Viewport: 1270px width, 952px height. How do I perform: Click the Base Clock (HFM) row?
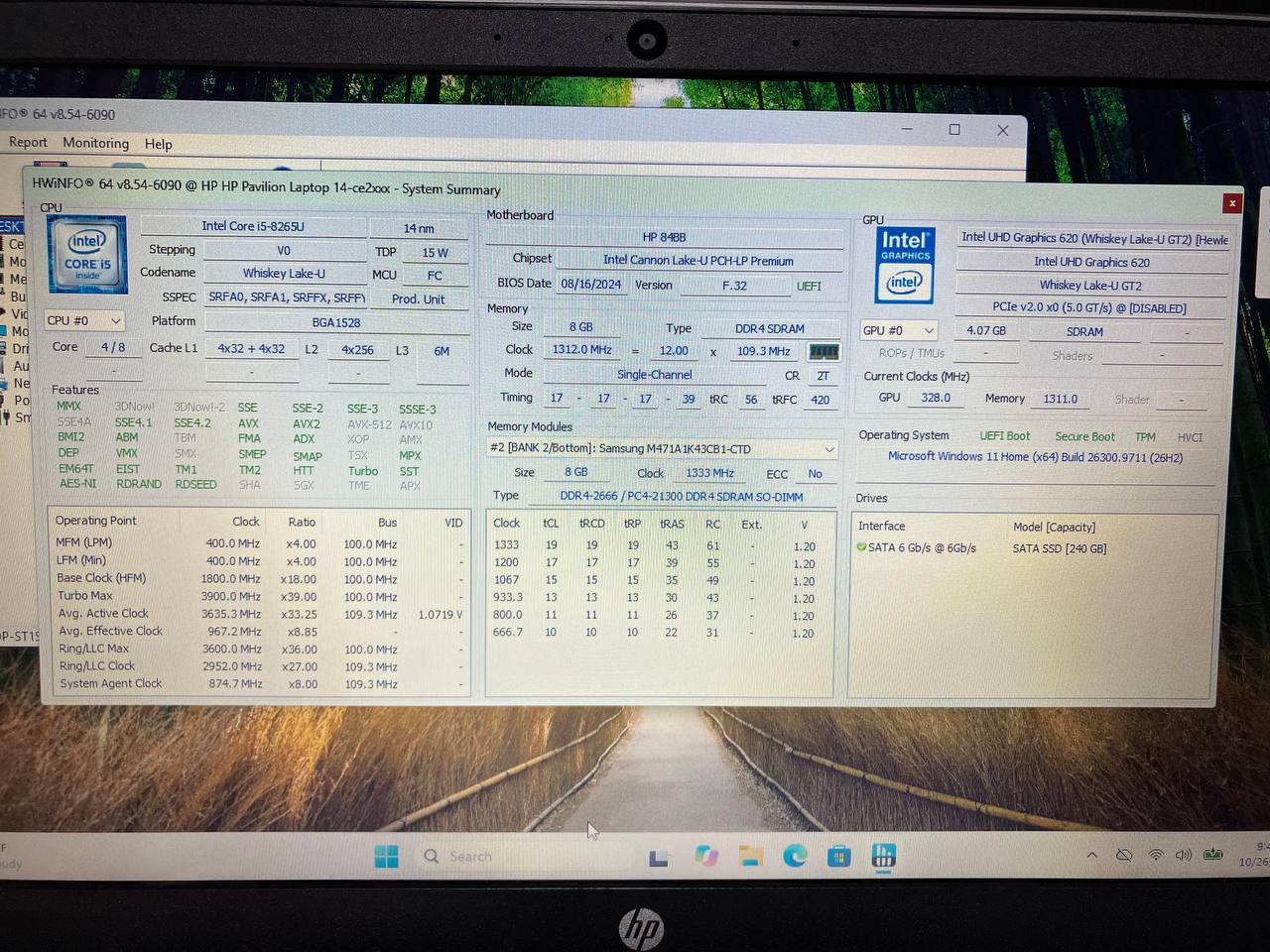(x=258, y=578)
